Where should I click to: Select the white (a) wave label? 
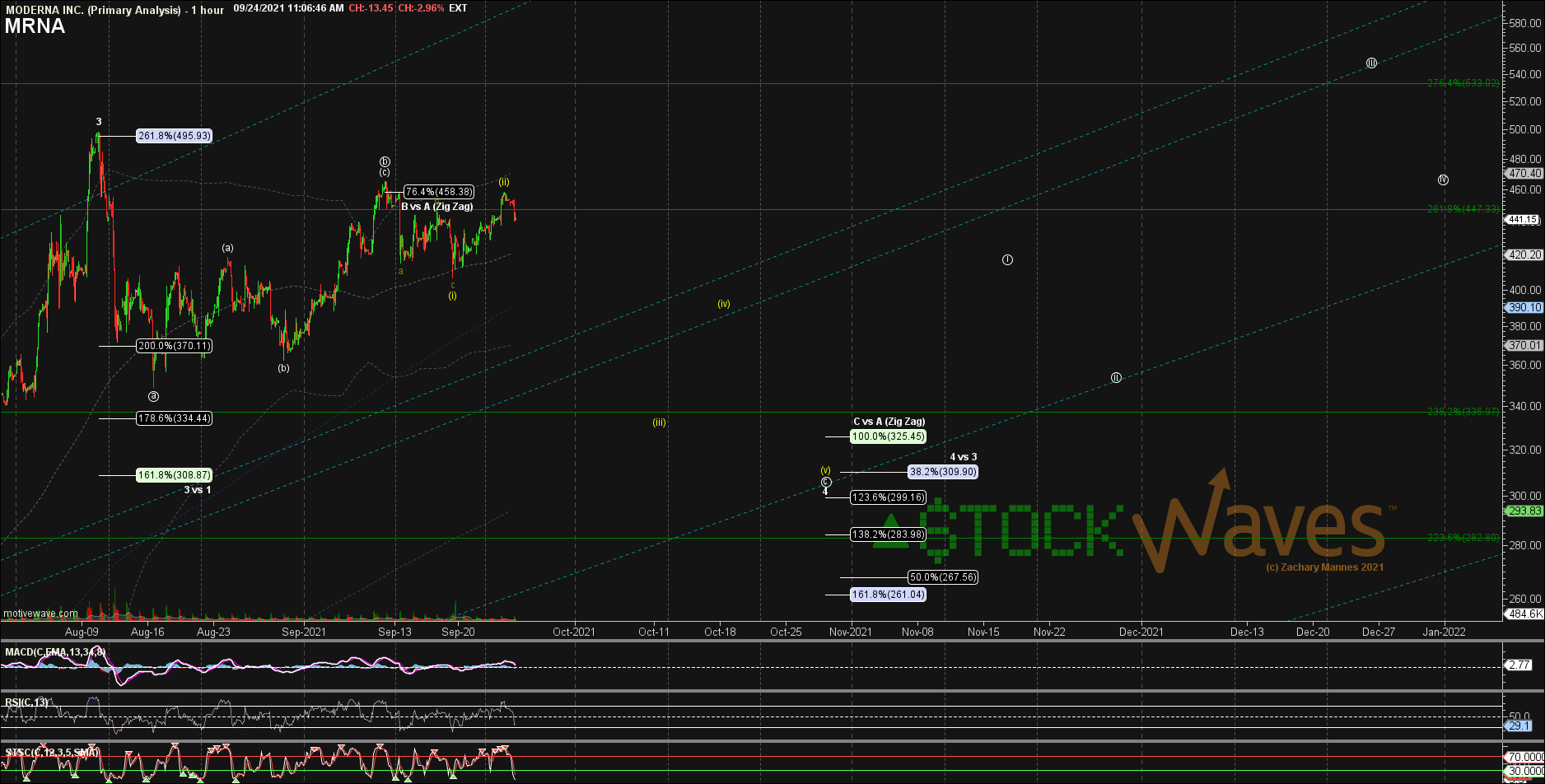point(227,248)
